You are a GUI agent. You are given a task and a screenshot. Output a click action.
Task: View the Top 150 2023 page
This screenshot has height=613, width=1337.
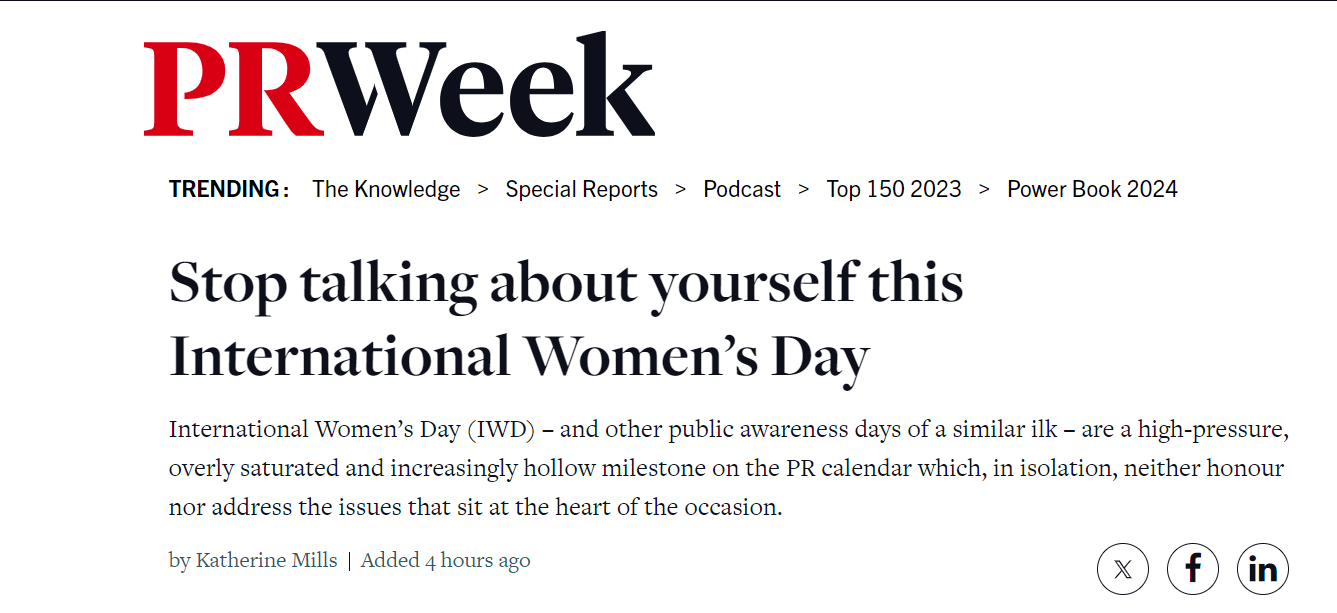(x=894, y=189)
